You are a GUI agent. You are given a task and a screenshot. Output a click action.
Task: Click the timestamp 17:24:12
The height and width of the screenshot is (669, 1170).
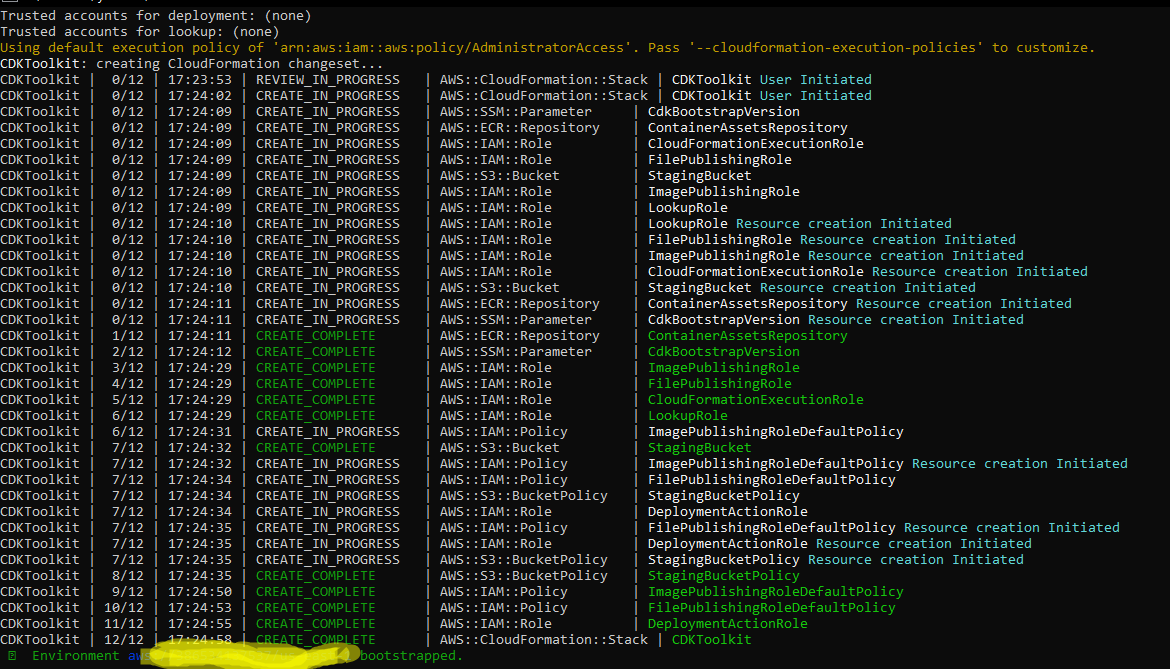click(x=199, y=351)
